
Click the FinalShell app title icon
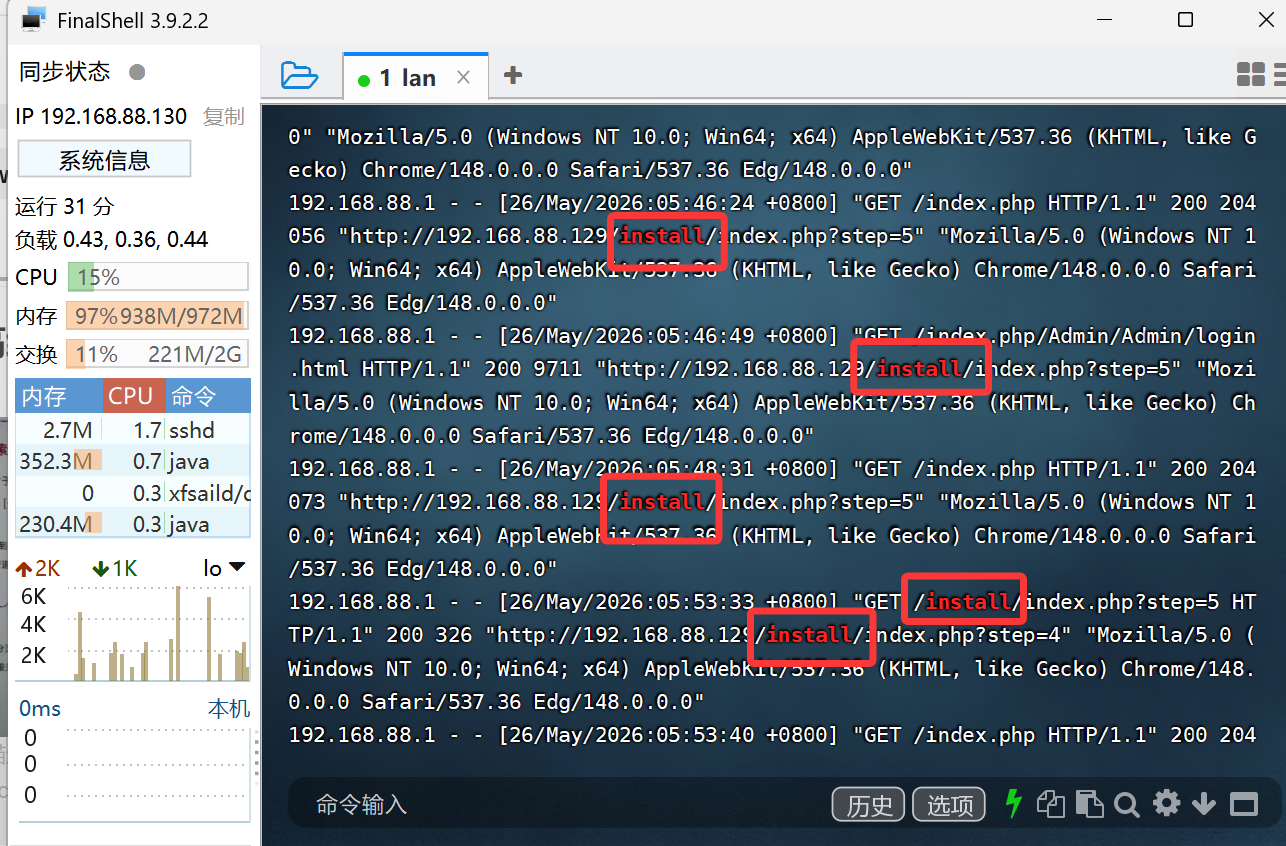point(33,19)
